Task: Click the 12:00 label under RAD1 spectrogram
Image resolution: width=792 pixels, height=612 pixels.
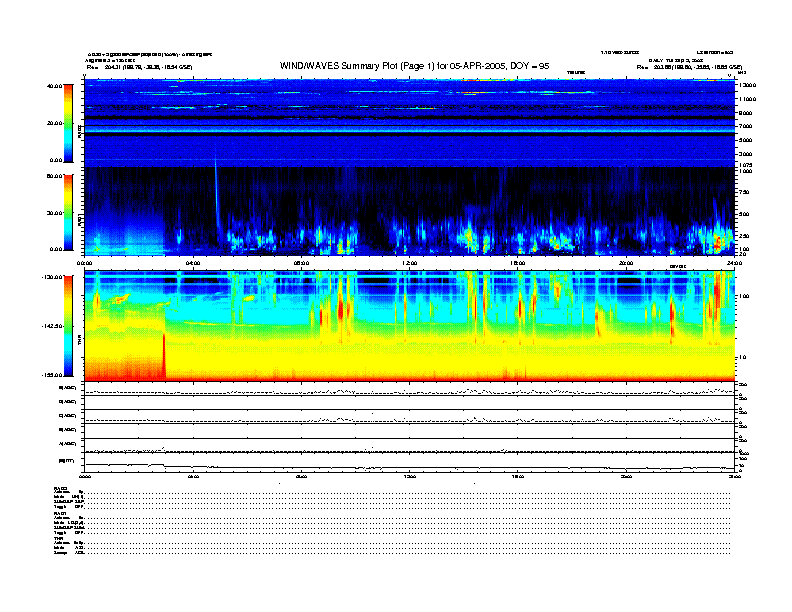Action: [x=410, y=263]
